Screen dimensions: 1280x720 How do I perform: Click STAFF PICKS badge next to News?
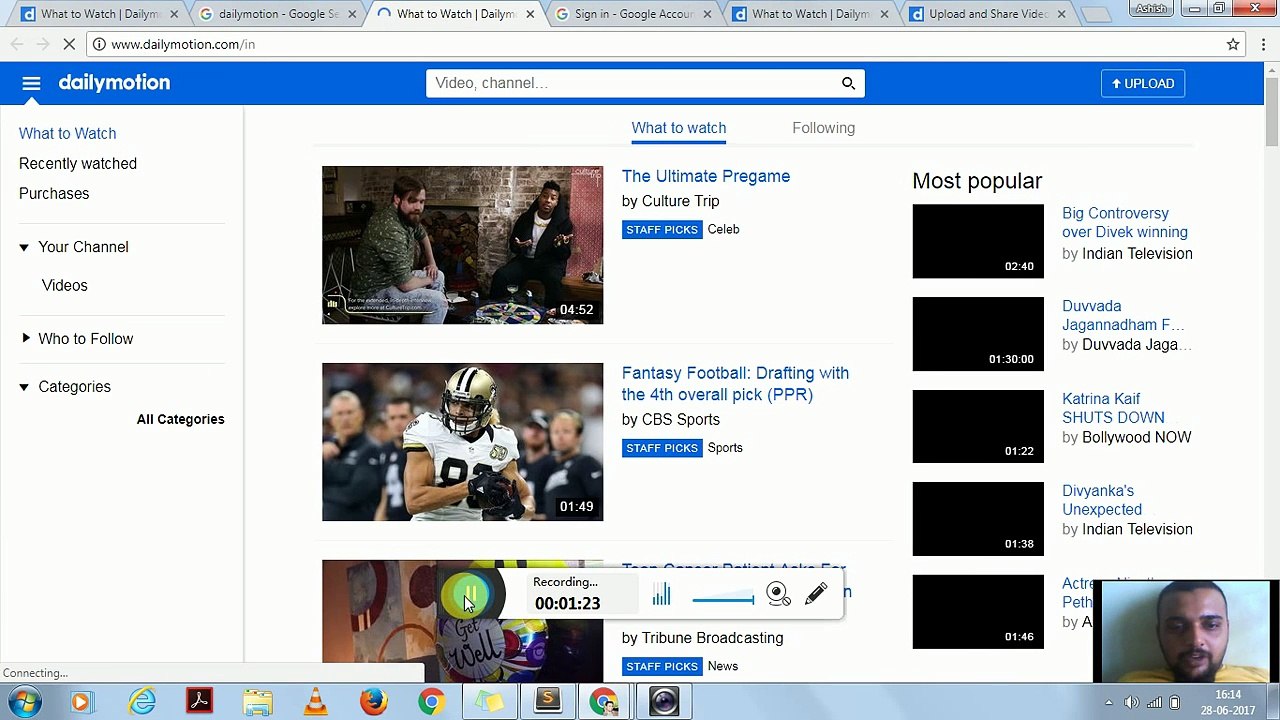[x=662, y=666]
